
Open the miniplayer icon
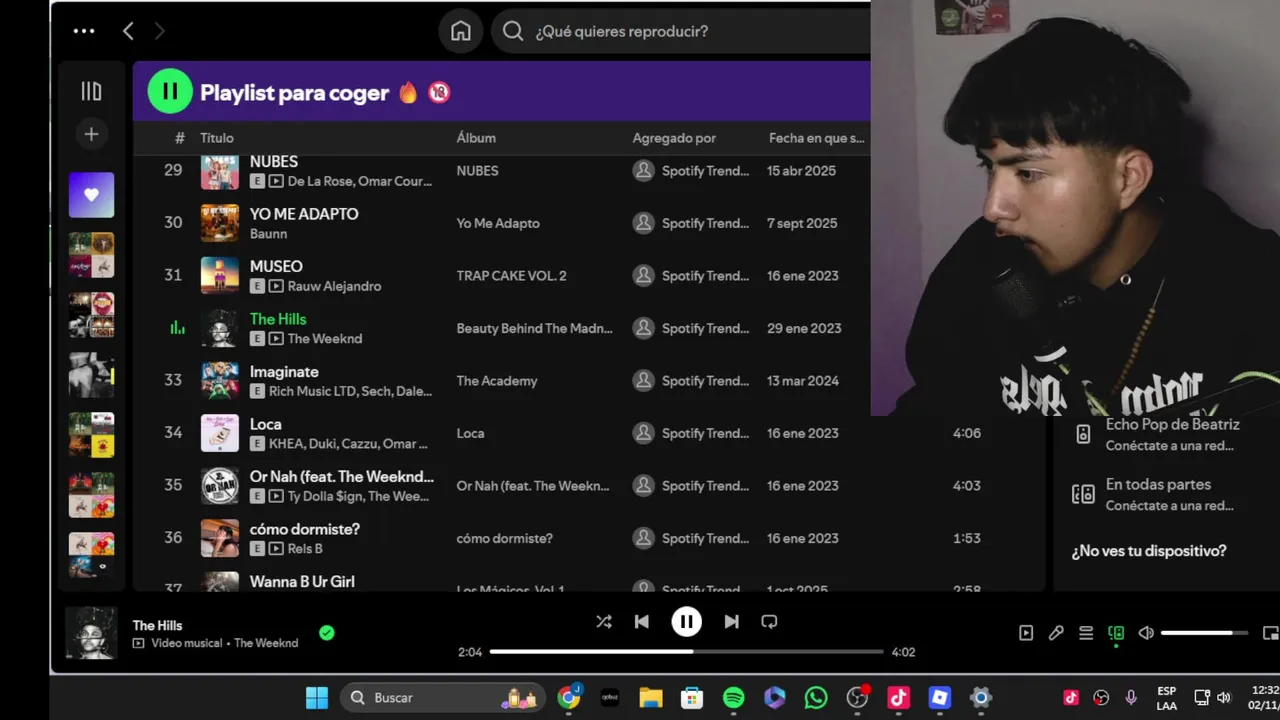coord(1271,633)
